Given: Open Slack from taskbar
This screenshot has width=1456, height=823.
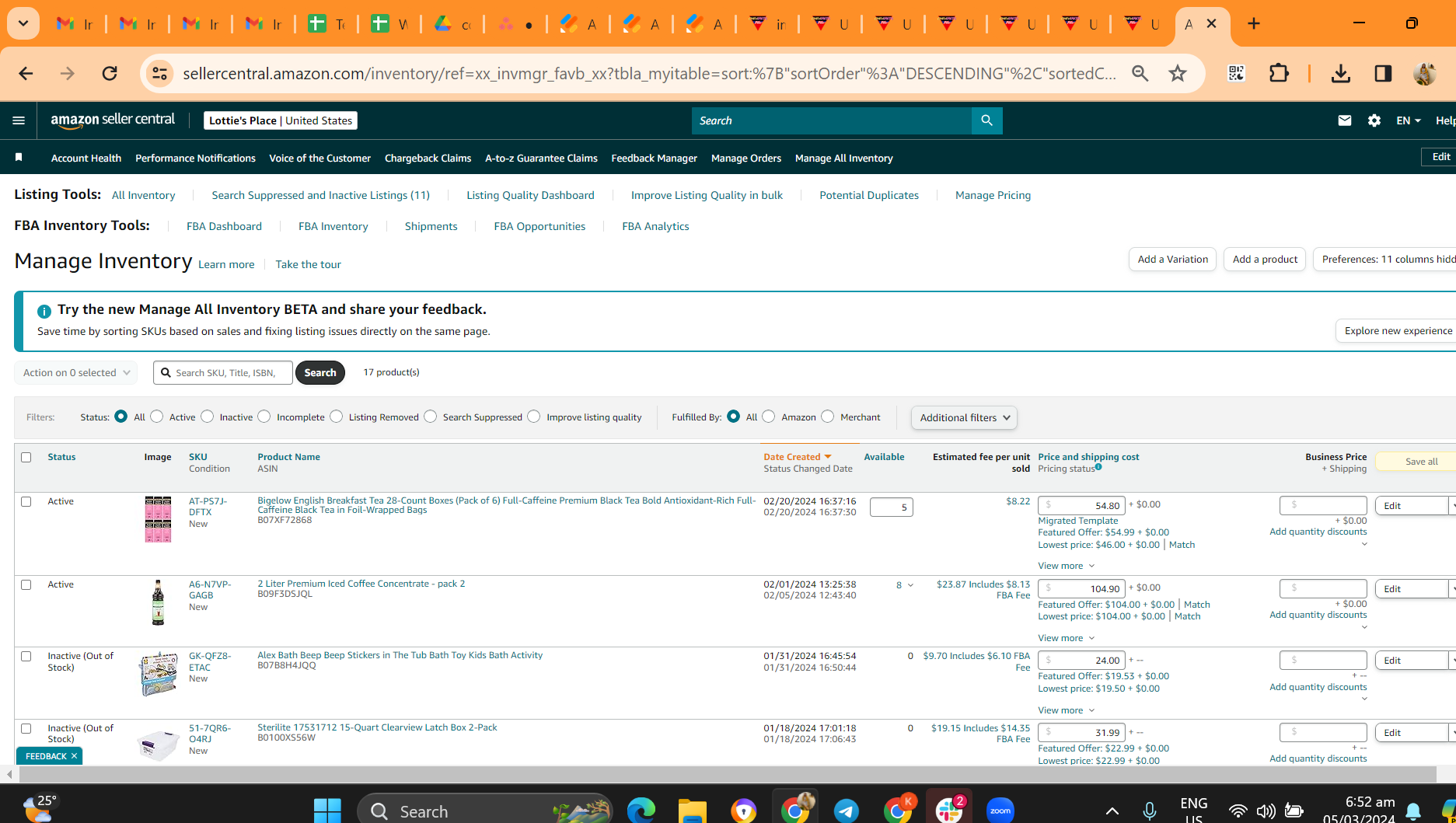Looking at the screenshot, I should coord(948,811).
